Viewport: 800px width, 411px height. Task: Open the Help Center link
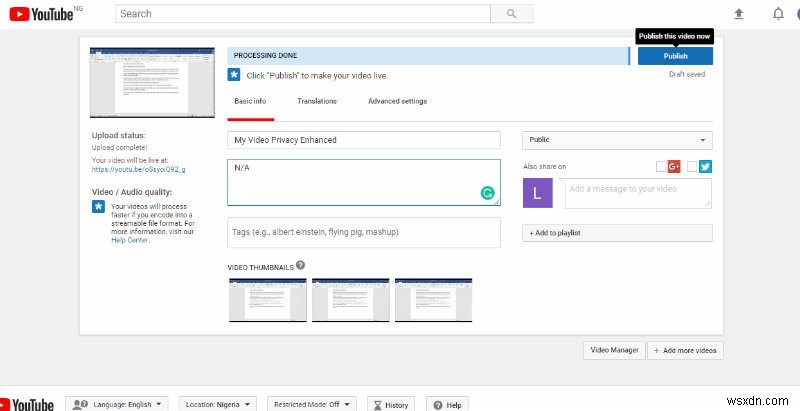130,240
